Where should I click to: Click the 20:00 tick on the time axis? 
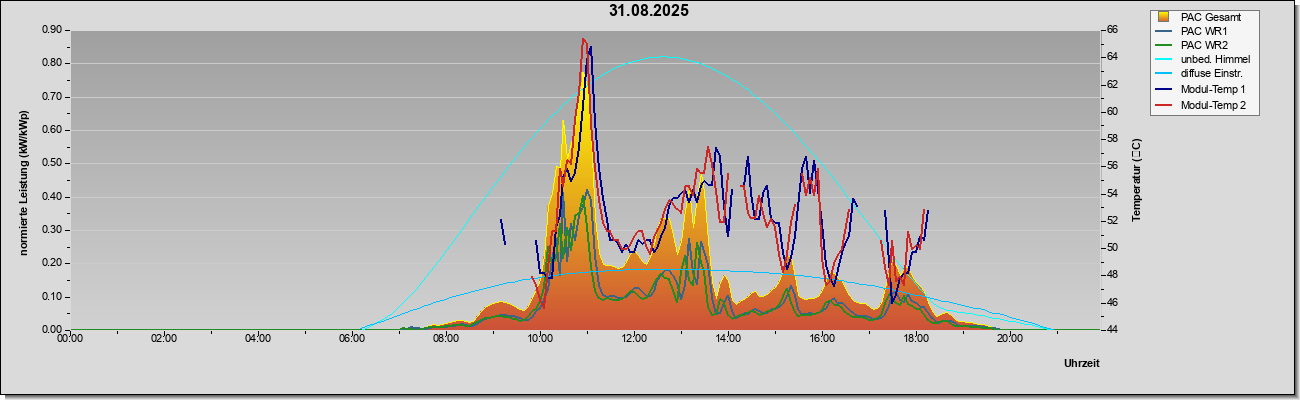pos(1010,338)
